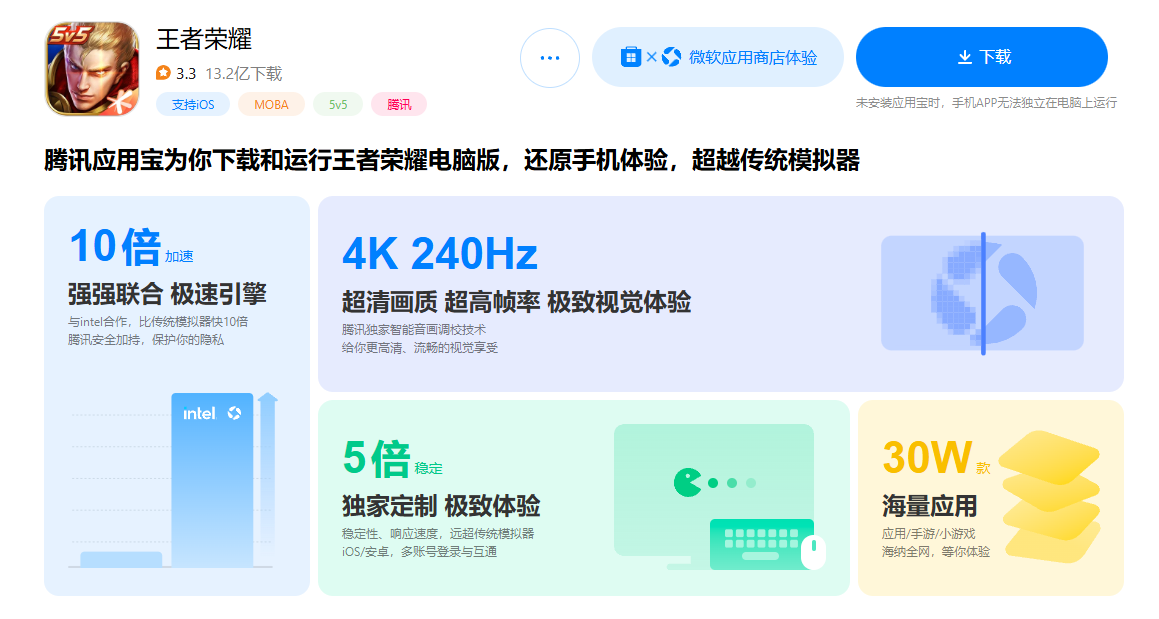
Task: Click the 5倍 稳定 heading
Action: pos(392,459)
